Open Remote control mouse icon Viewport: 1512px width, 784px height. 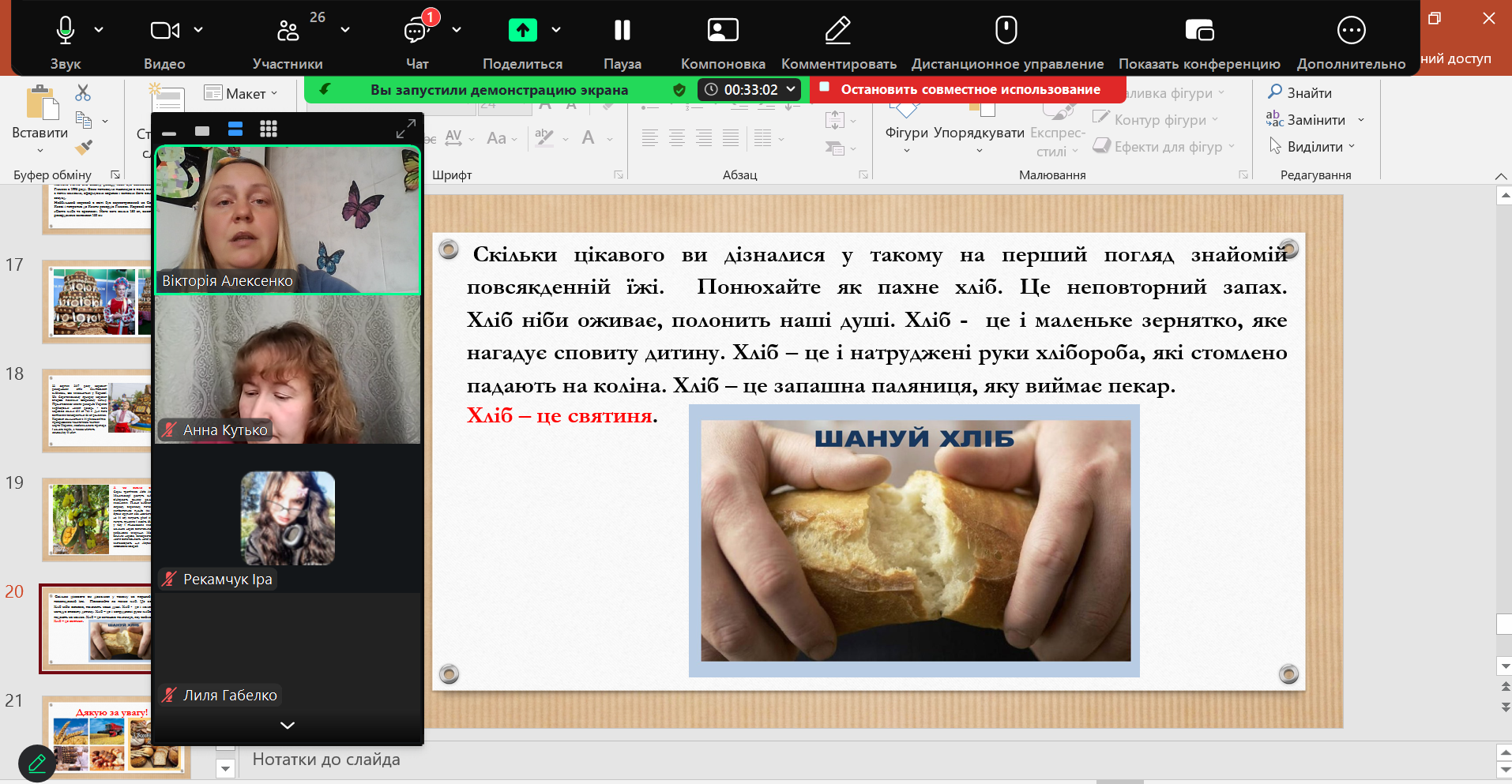1006,31
